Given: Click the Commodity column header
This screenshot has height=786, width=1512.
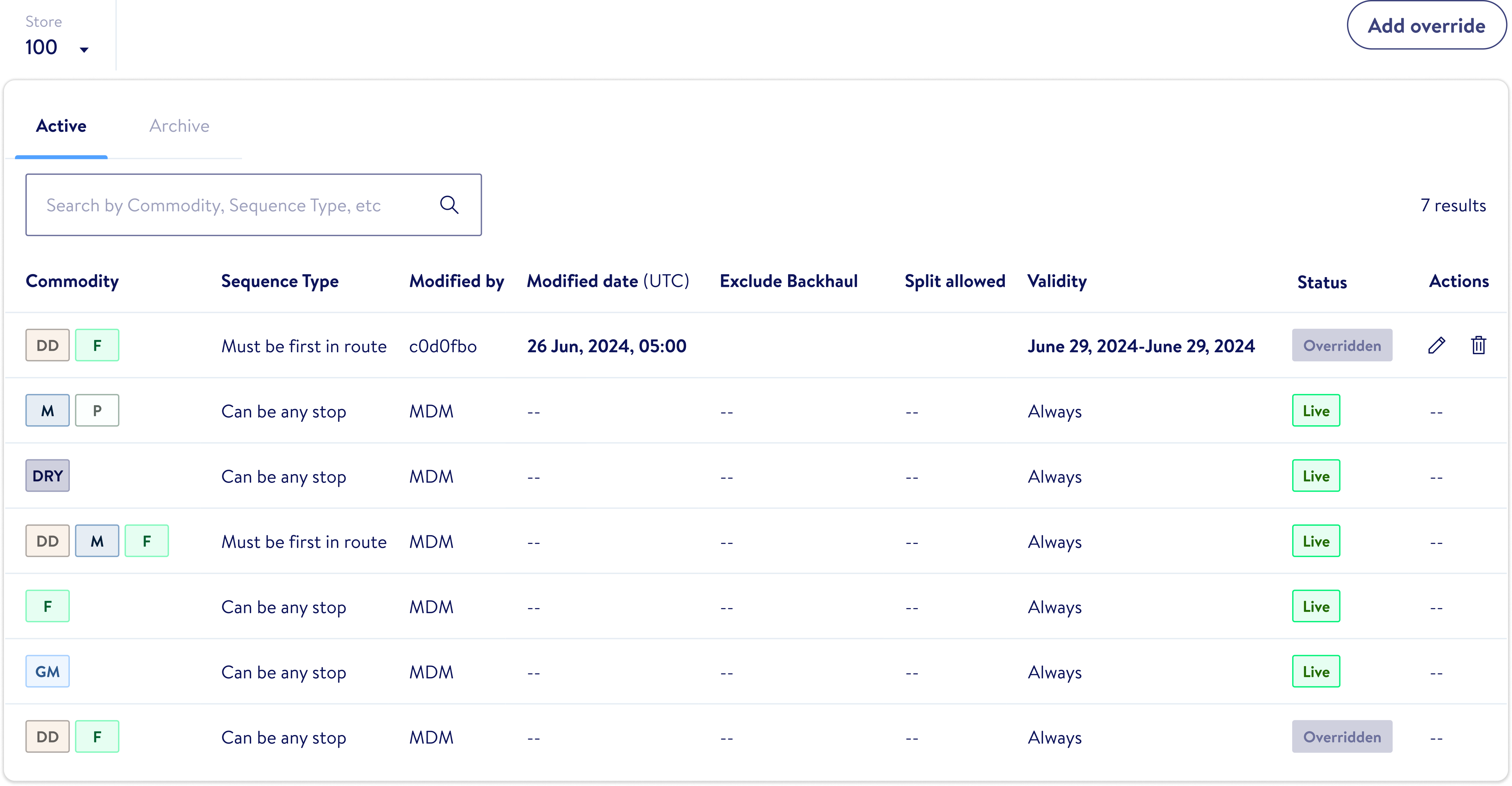Looking at the screenshot, I should (x=72, y=281).
